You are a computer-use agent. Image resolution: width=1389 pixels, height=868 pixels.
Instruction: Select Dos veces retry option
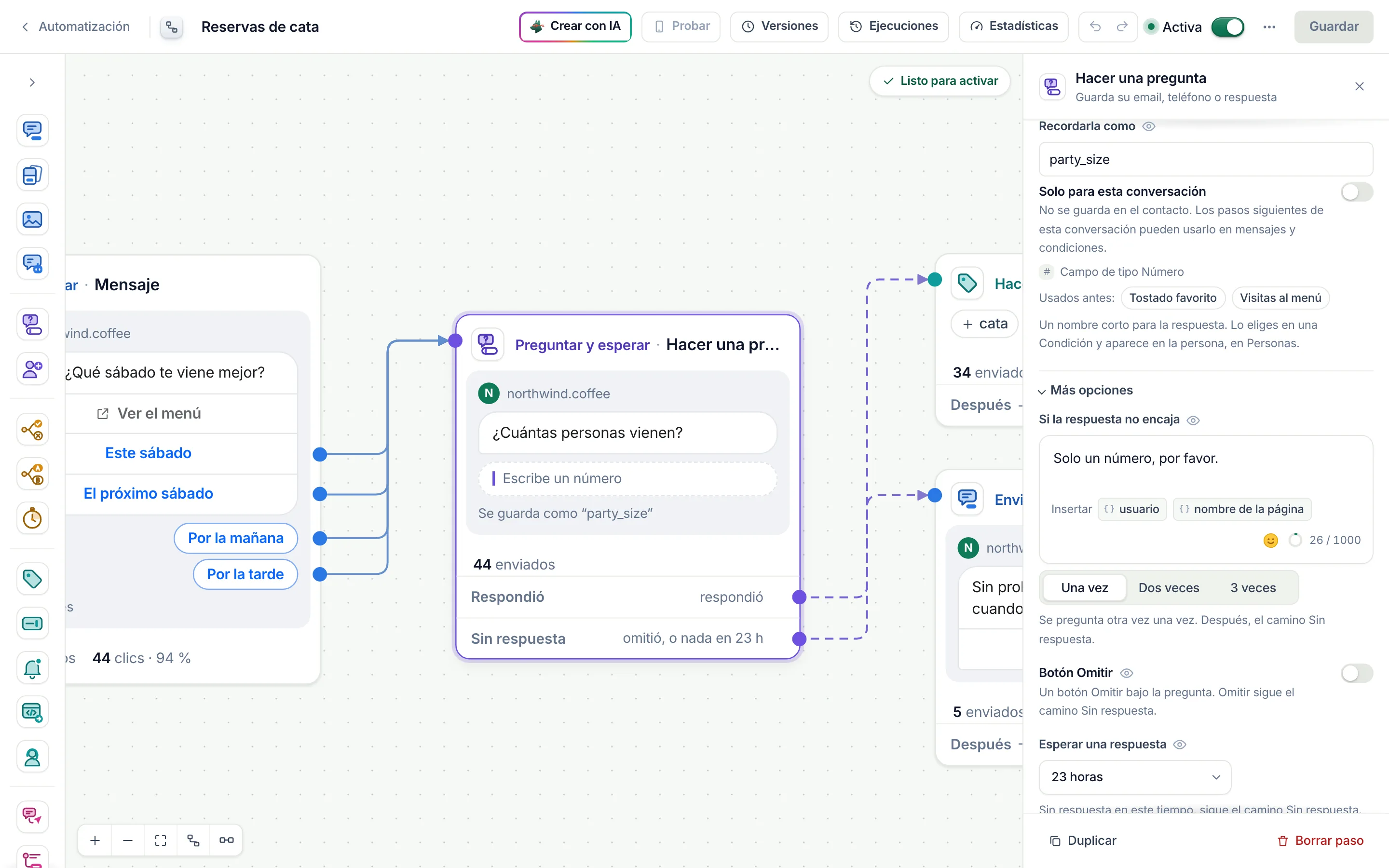[x=1169, y=588]
